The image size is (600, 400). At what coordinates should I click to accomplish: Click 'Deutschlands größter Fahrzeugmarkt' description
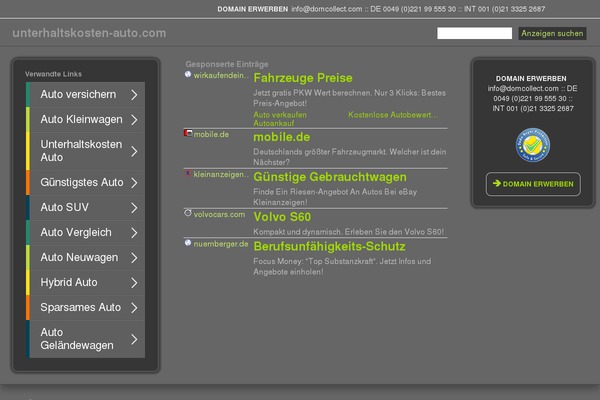click(x=350, y=157)
